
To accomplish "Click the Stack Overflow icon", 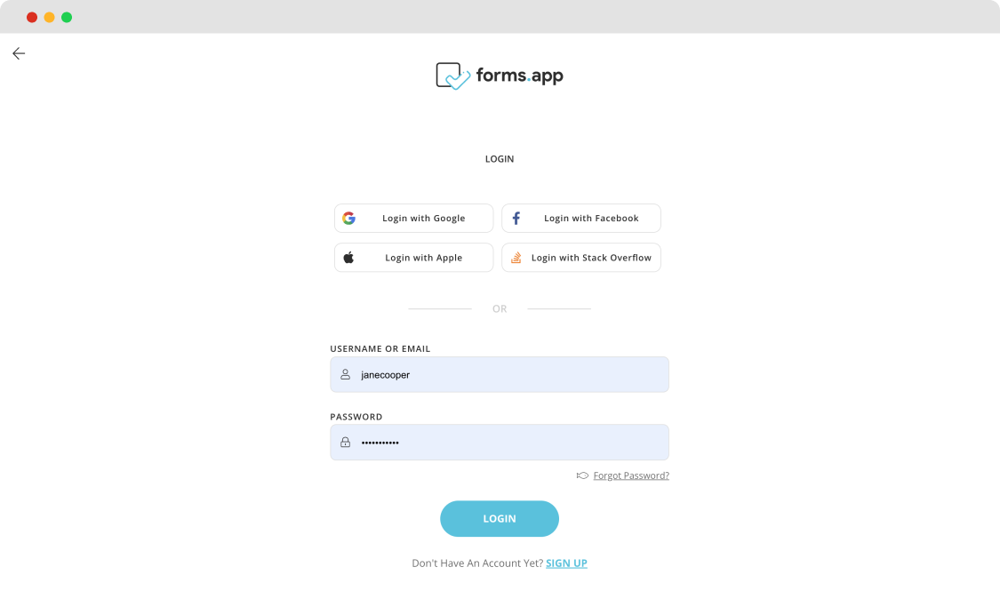I will tap(517, 257).
